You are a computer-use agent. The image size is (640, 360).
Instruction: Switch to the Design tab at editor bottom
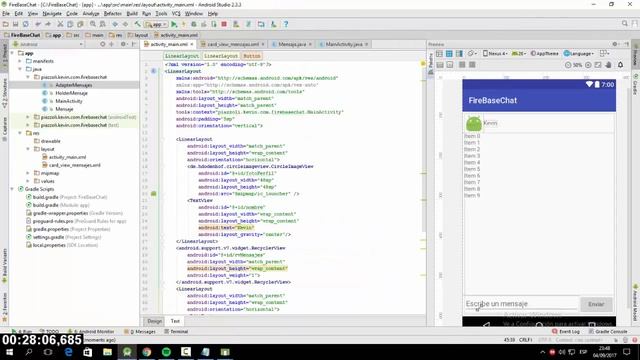154,321
